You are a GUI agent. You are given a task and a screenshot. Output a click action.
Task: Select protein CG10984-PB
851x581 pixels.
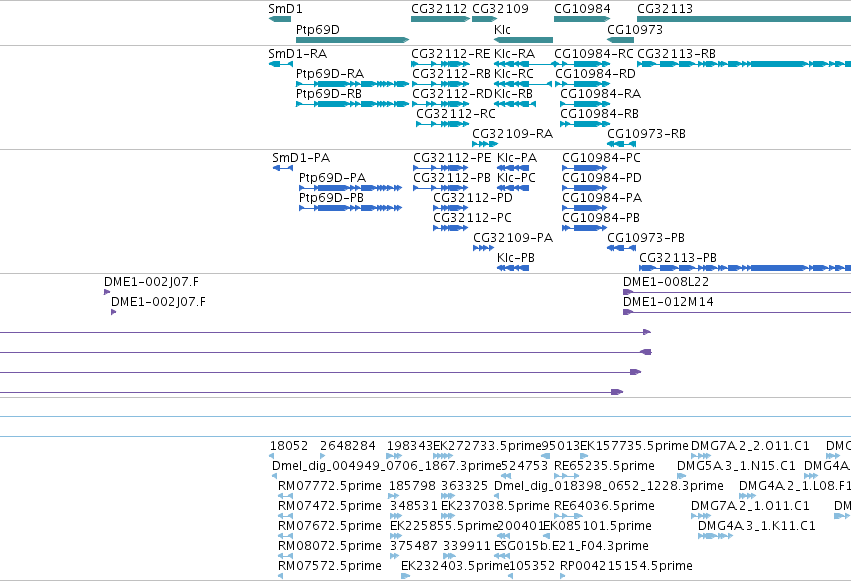585,228
